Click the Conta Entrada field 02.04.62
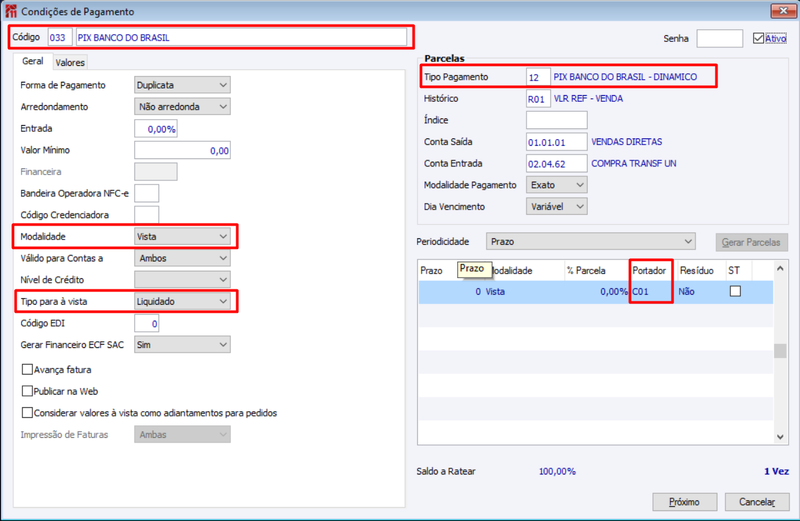 557,164
